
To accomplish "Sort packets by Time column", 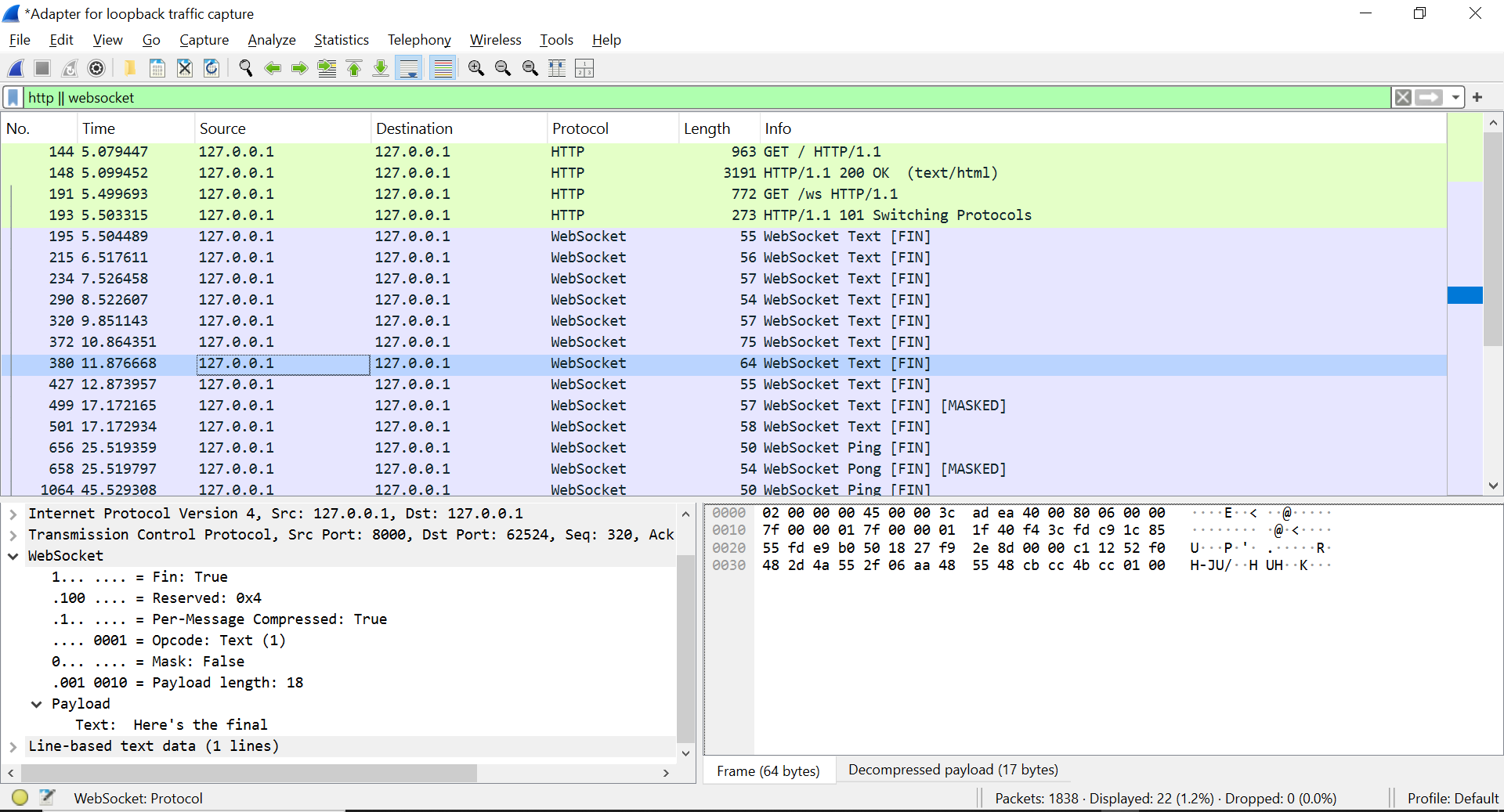I will [x=136, y=128].
